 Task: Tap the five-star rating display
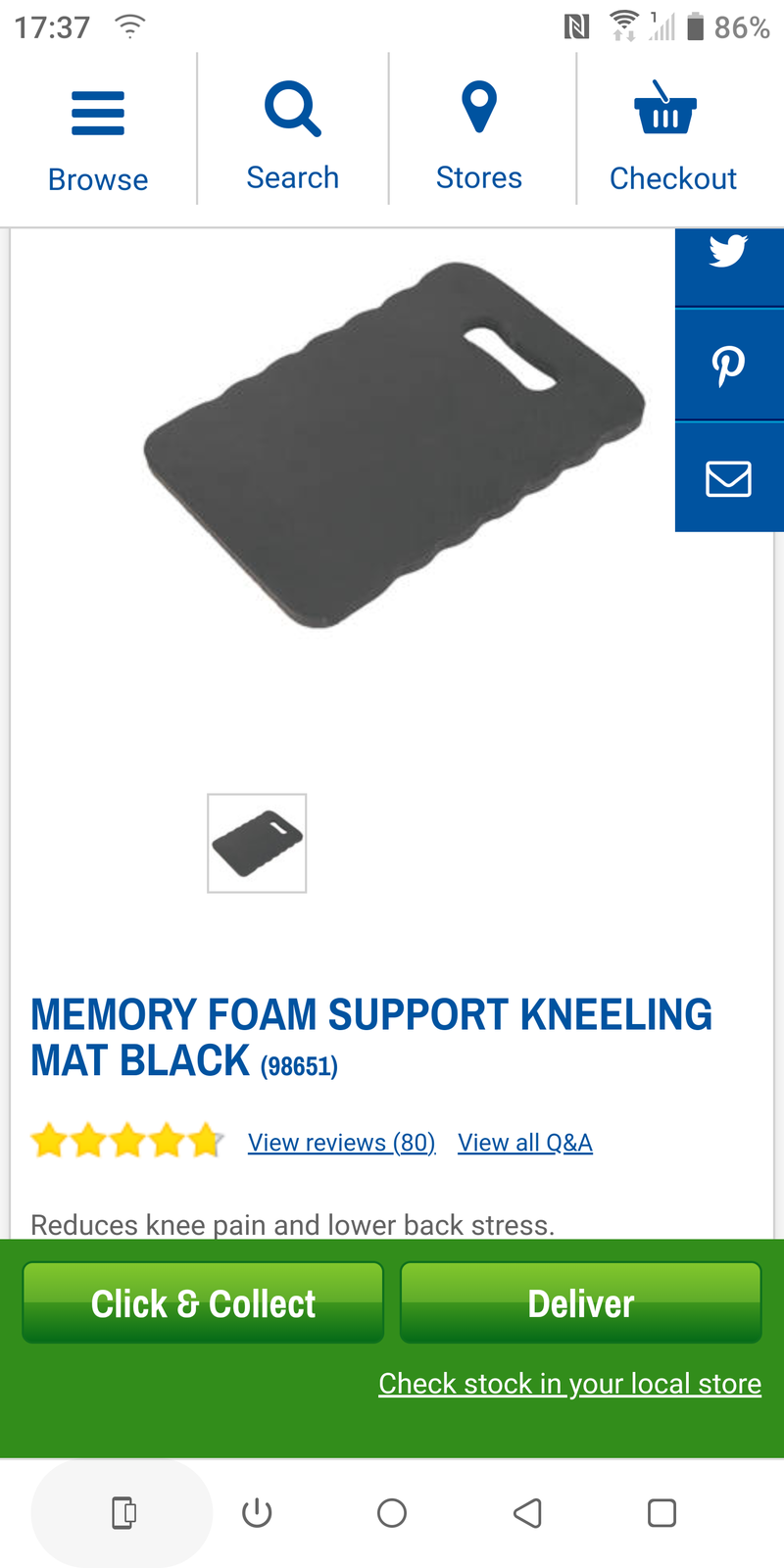point(127,1142)
